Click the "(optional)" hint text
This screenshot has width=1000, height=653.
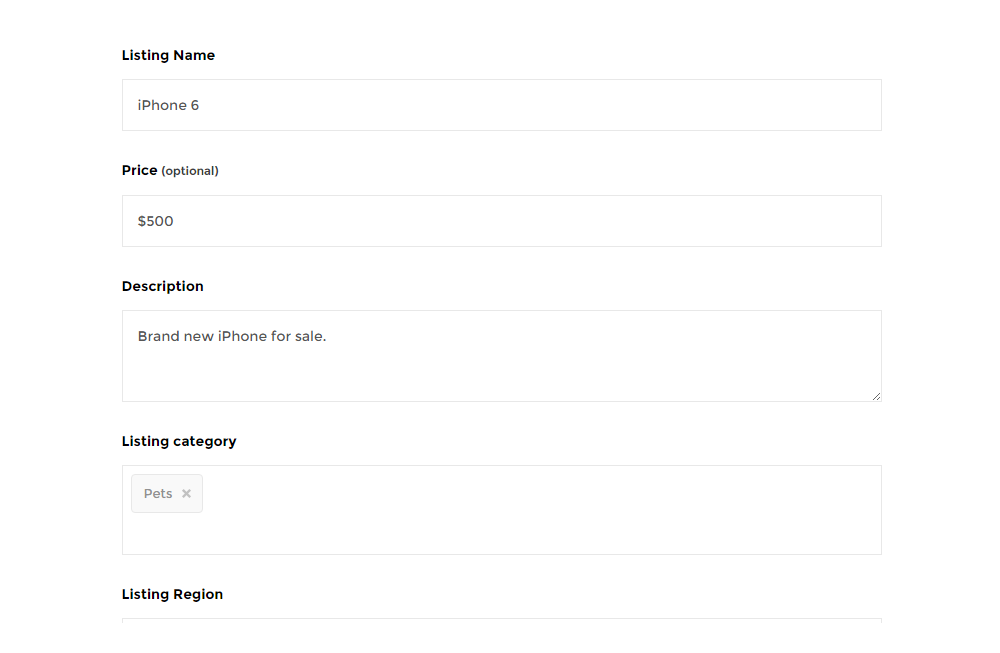(190, 171)
